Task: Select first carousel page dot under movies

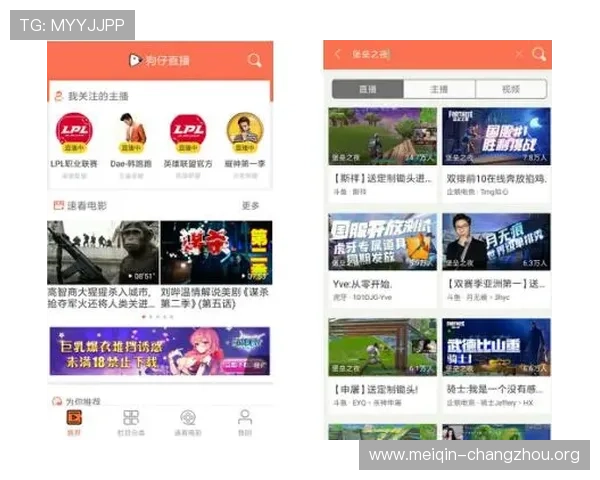Action: point(143,317)
